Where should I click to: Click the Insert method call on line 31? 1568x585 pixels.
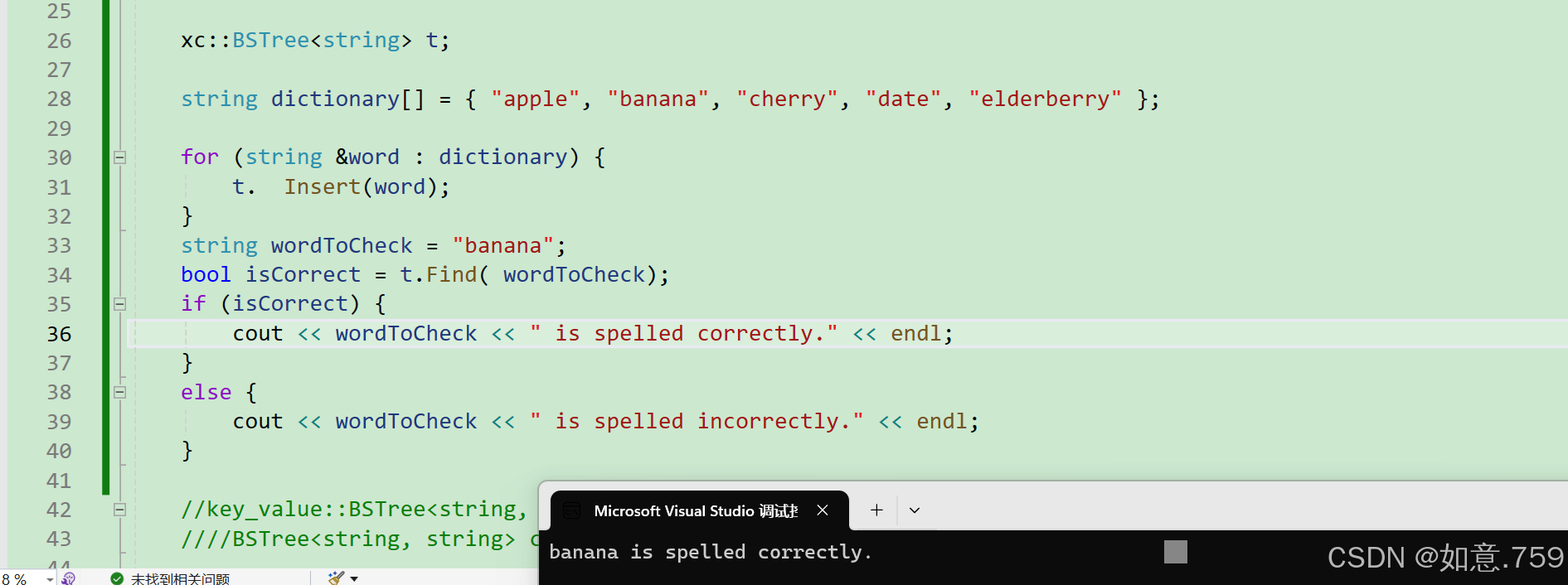(x=322, y=187)
